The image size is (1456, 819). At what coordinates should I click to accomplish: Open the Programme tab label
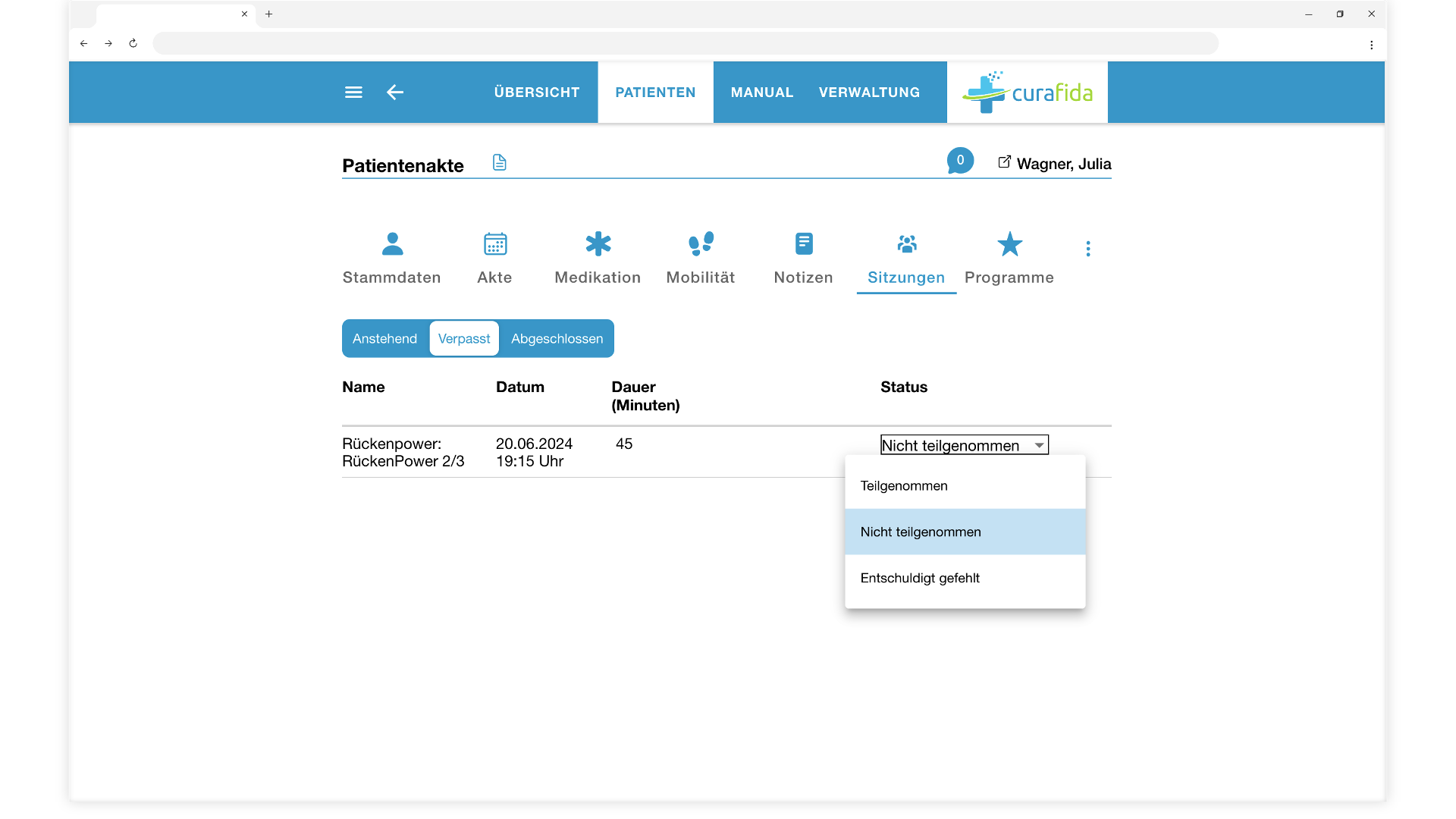coord(1009,278)
